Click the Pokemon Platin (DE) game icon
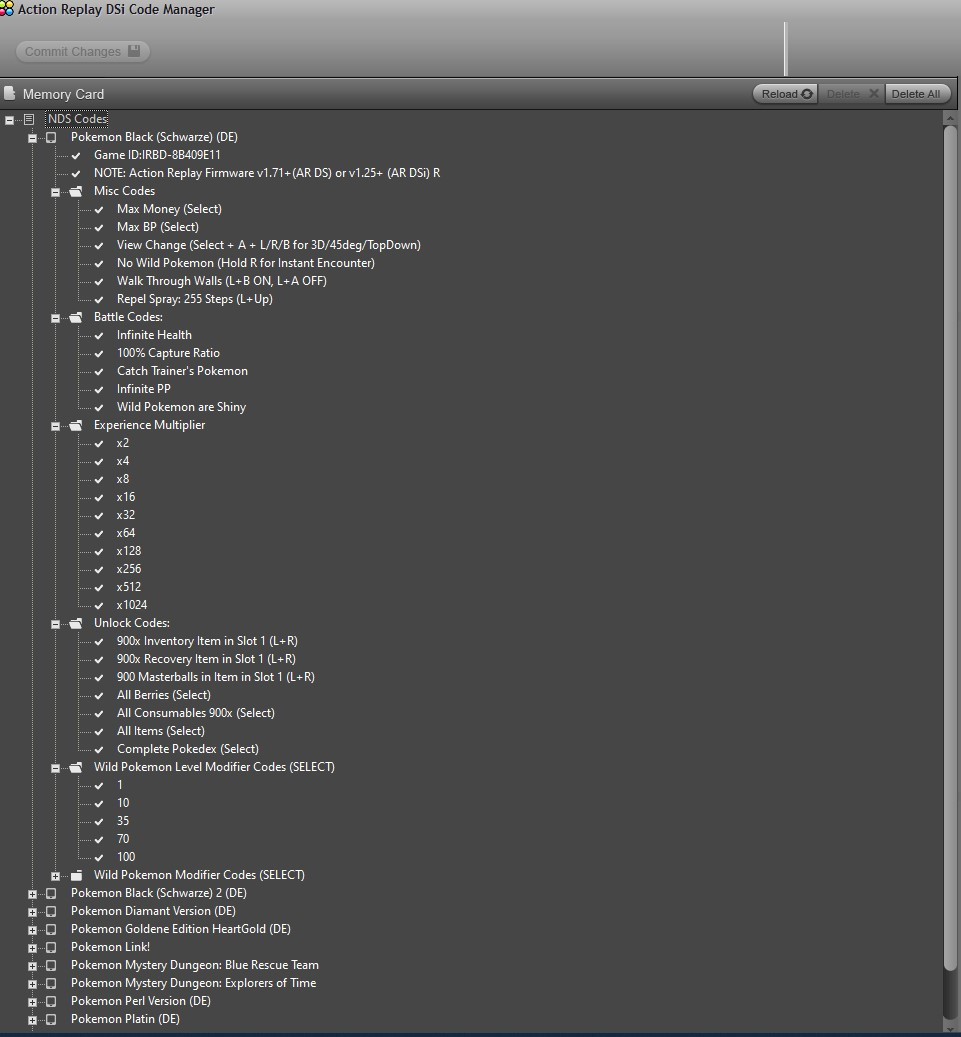 click(x=51, y=1019)
